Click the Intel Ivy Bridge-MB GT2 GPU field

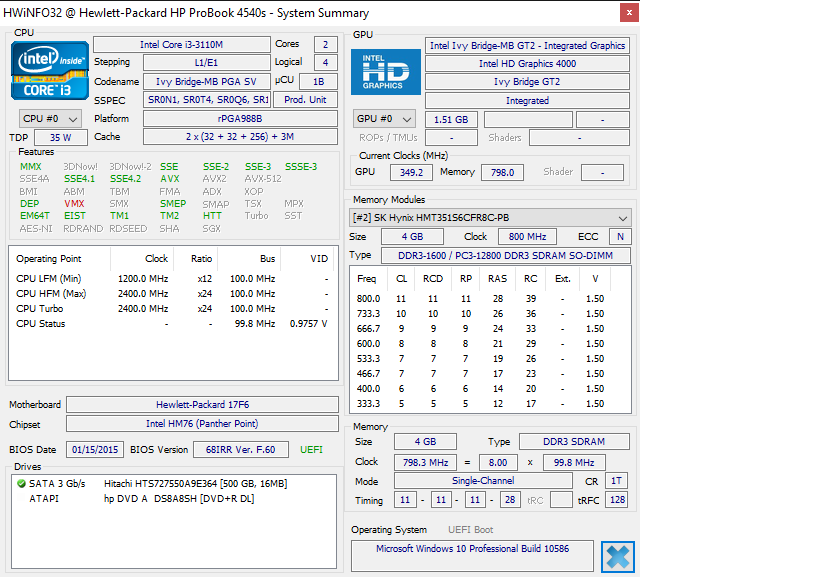[x=528, y=45]
